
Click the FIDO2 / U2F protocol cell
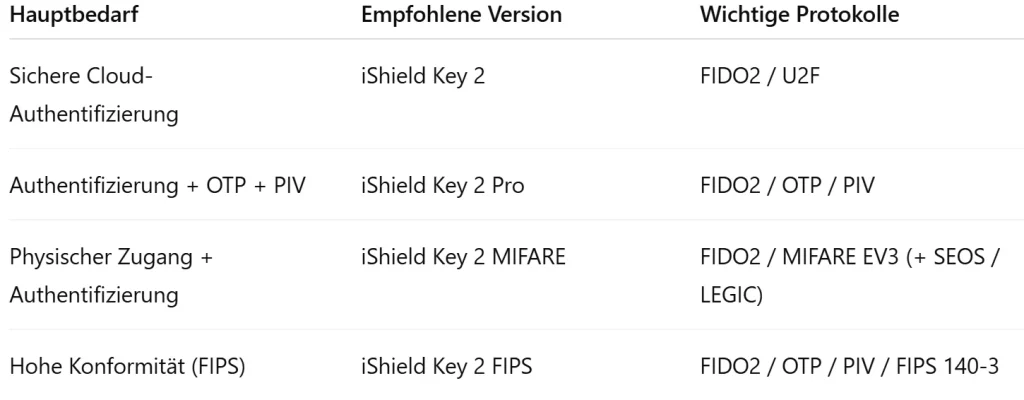pos(759,76)
